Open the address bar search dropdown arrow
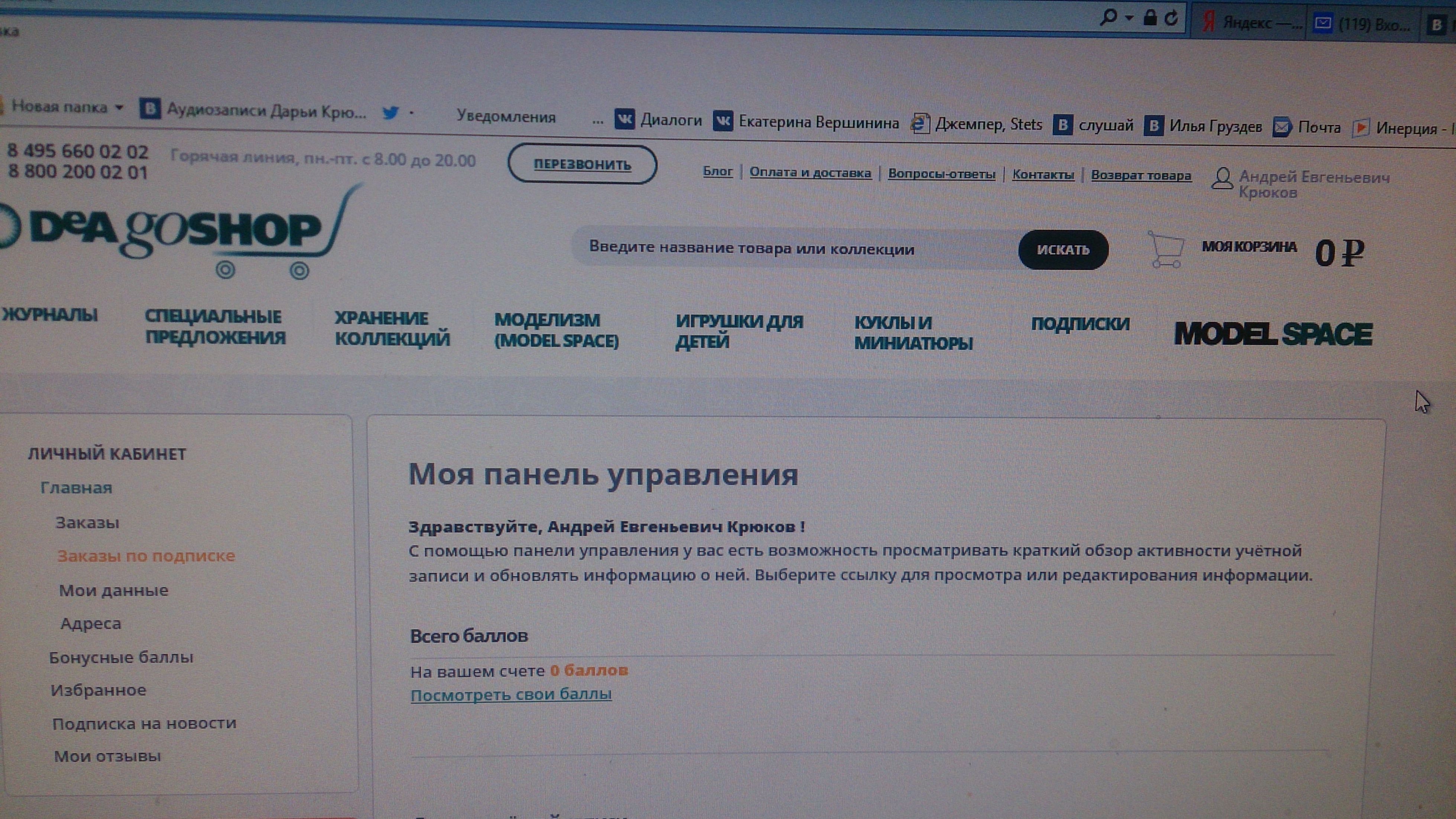Image resolution: width=1456 pixels, height=819 pixels. tap(1129, 18)
